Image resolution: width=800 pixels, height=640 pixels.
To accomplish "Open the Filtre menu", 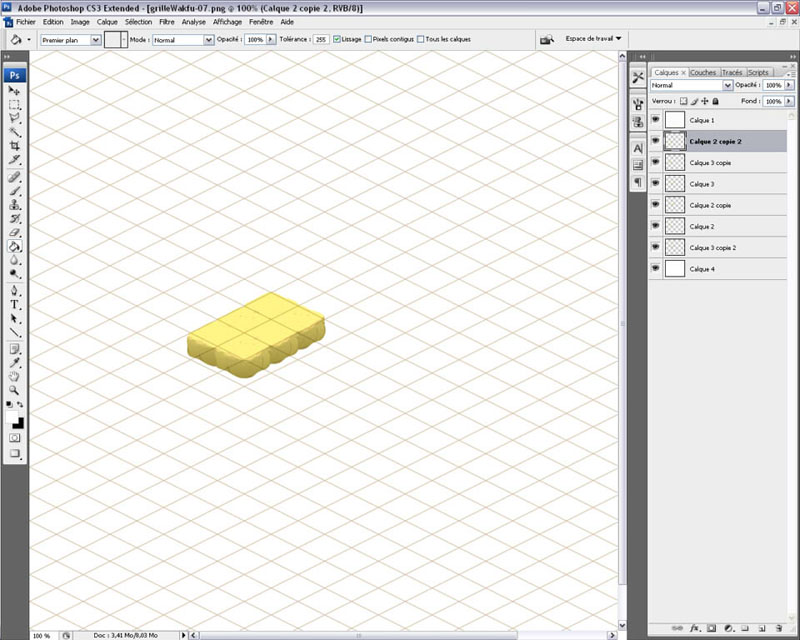I will pyautogui.click(x=166, y=22).
